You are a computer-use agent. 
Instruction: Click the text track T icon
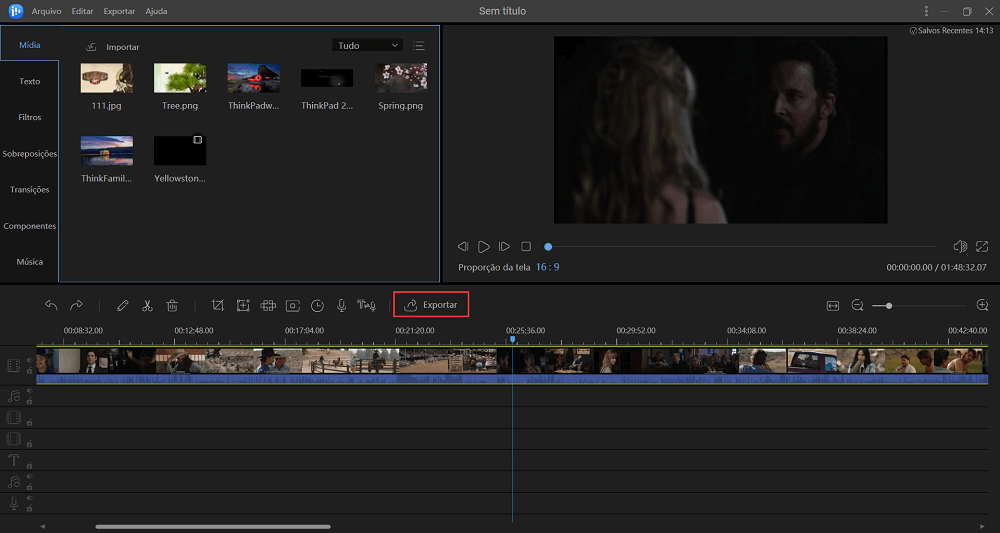[13, 460]
